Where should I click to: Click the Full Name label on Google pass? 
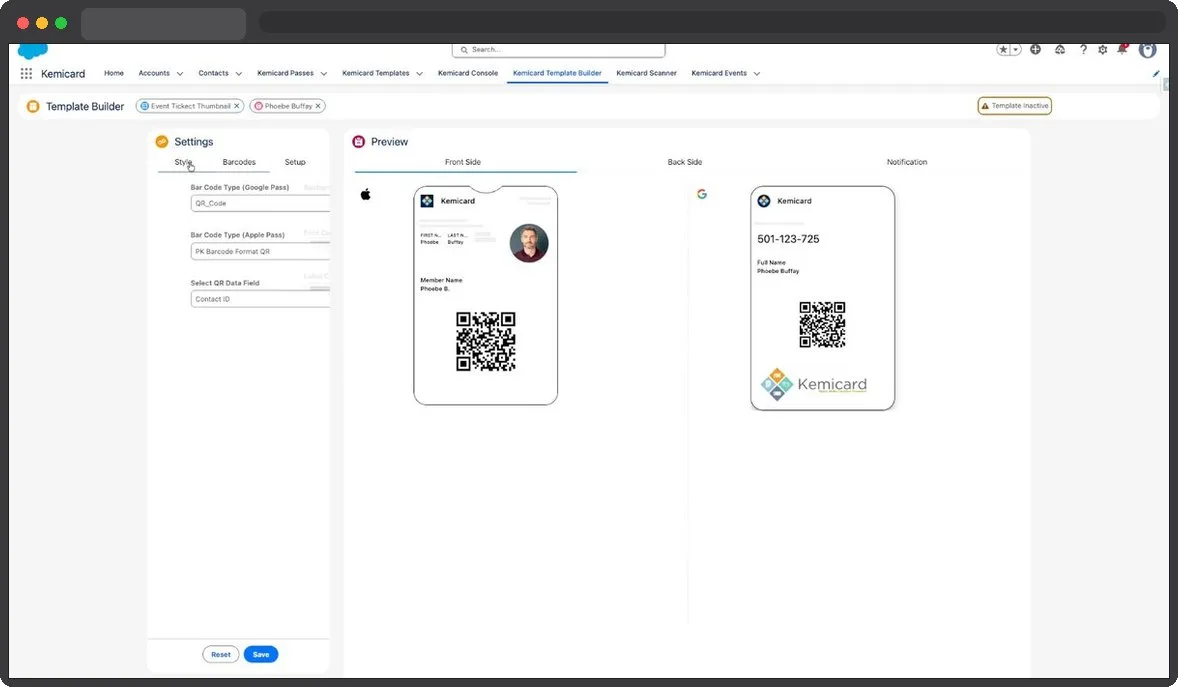(x=772, y=262)
